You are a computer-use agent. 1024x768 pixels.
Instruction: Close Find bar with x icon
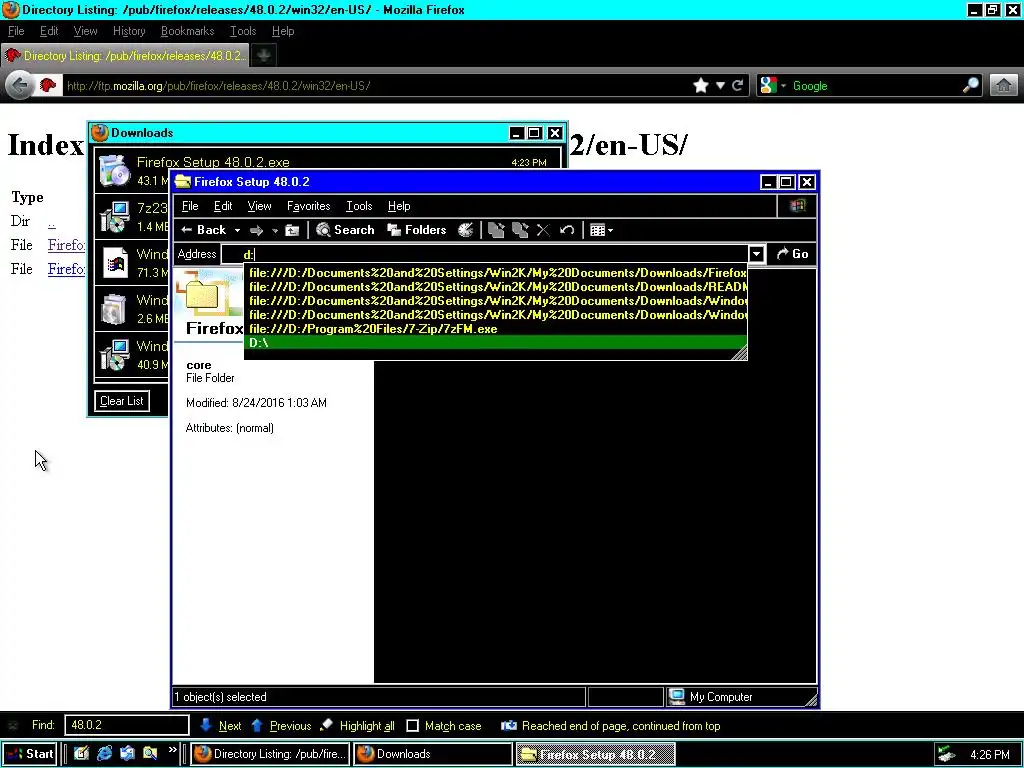12,726
